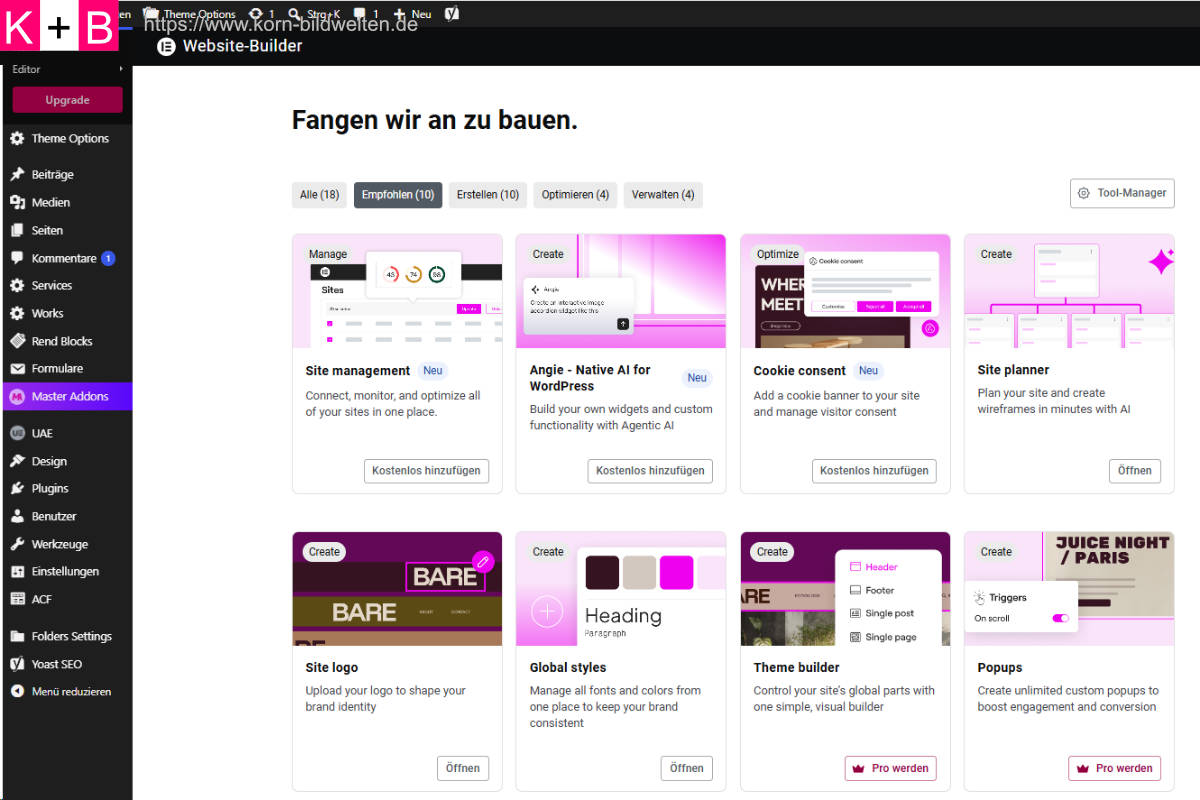The height and width of the screenshot is (800, 1200).
Task: Open the Tool-Manager button
Action: pyautogui.click(x=1122, y=193)
